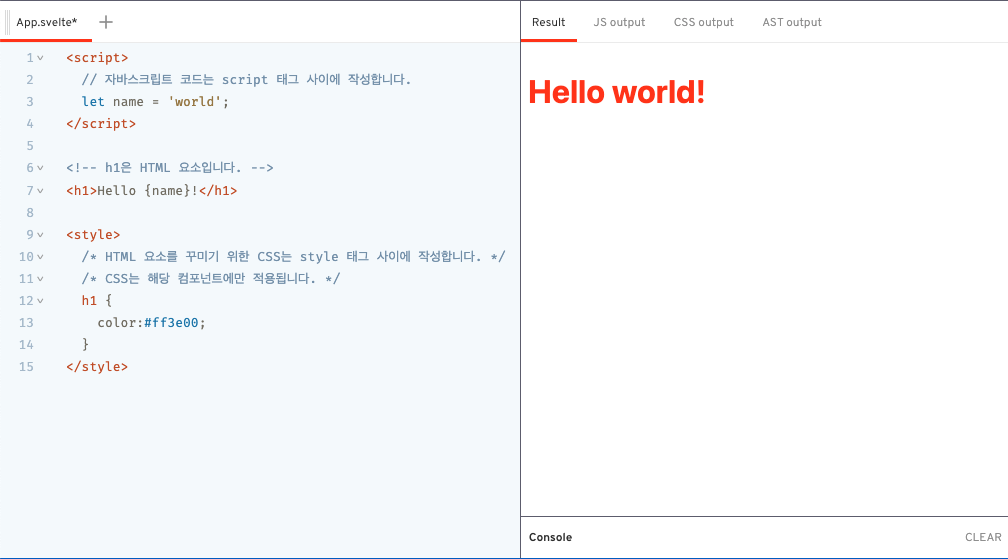Viewport: 1008px width, 559px height.
Task: Fold the CSS comment on line 10
Action: [x=40, y=257]
